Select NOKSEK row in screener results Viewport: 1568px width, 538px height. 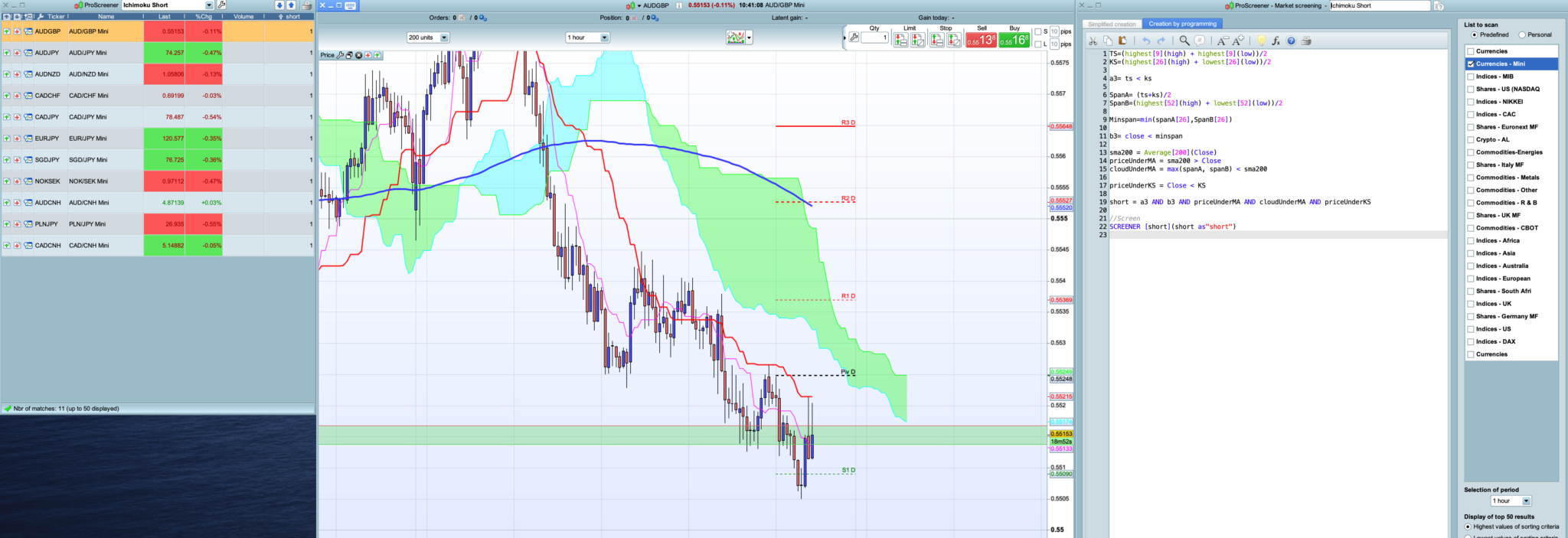[158, 181]
